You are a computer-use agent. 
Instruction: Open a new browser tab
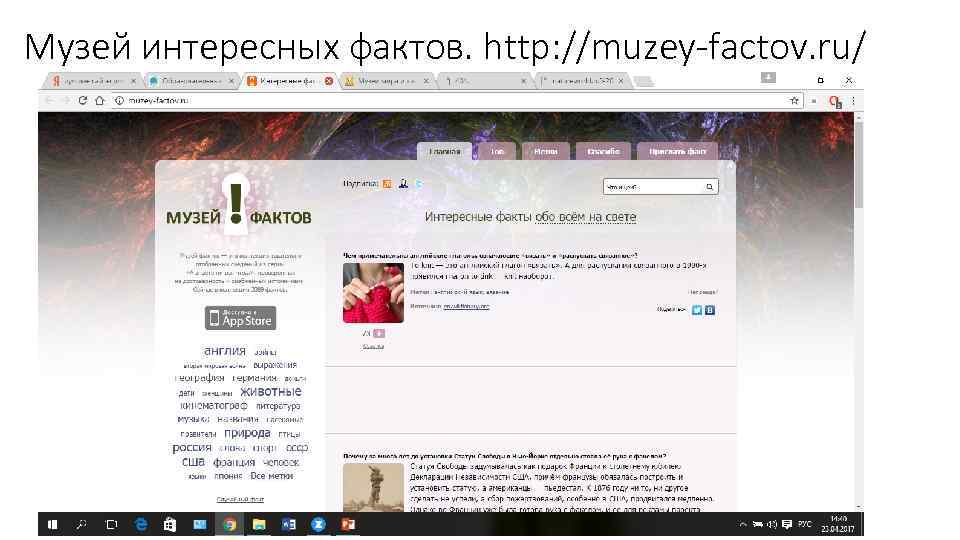point(643,81)
